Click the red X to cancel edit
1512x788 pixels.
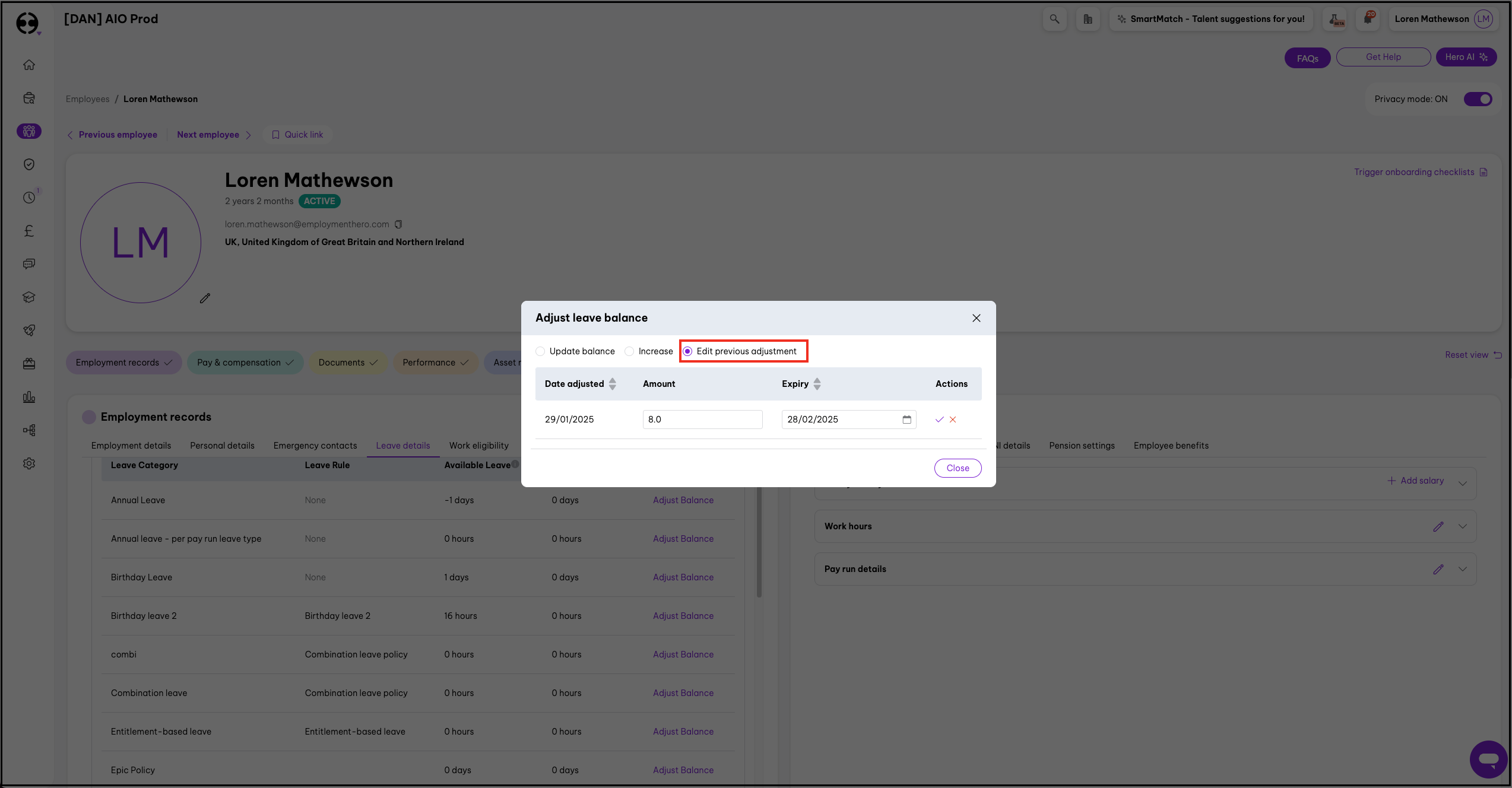[x=953, y=420]
